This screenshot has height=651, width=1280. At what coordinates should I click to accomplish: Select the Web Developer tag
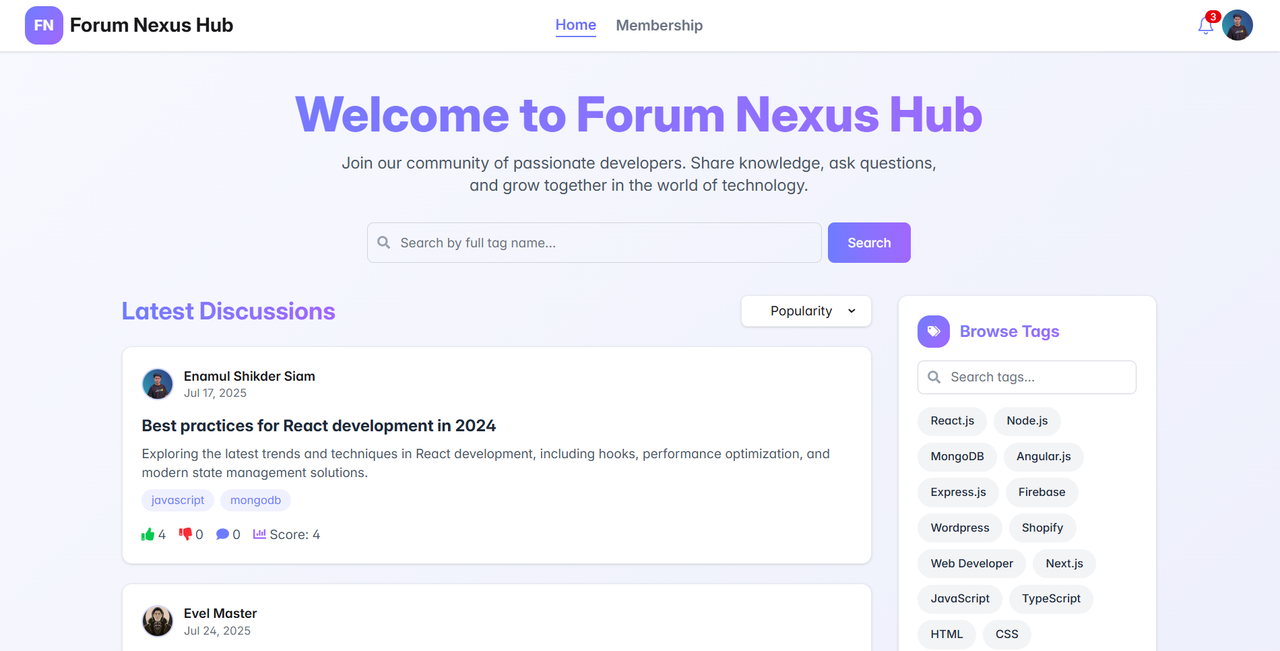[x=972, y=563]
